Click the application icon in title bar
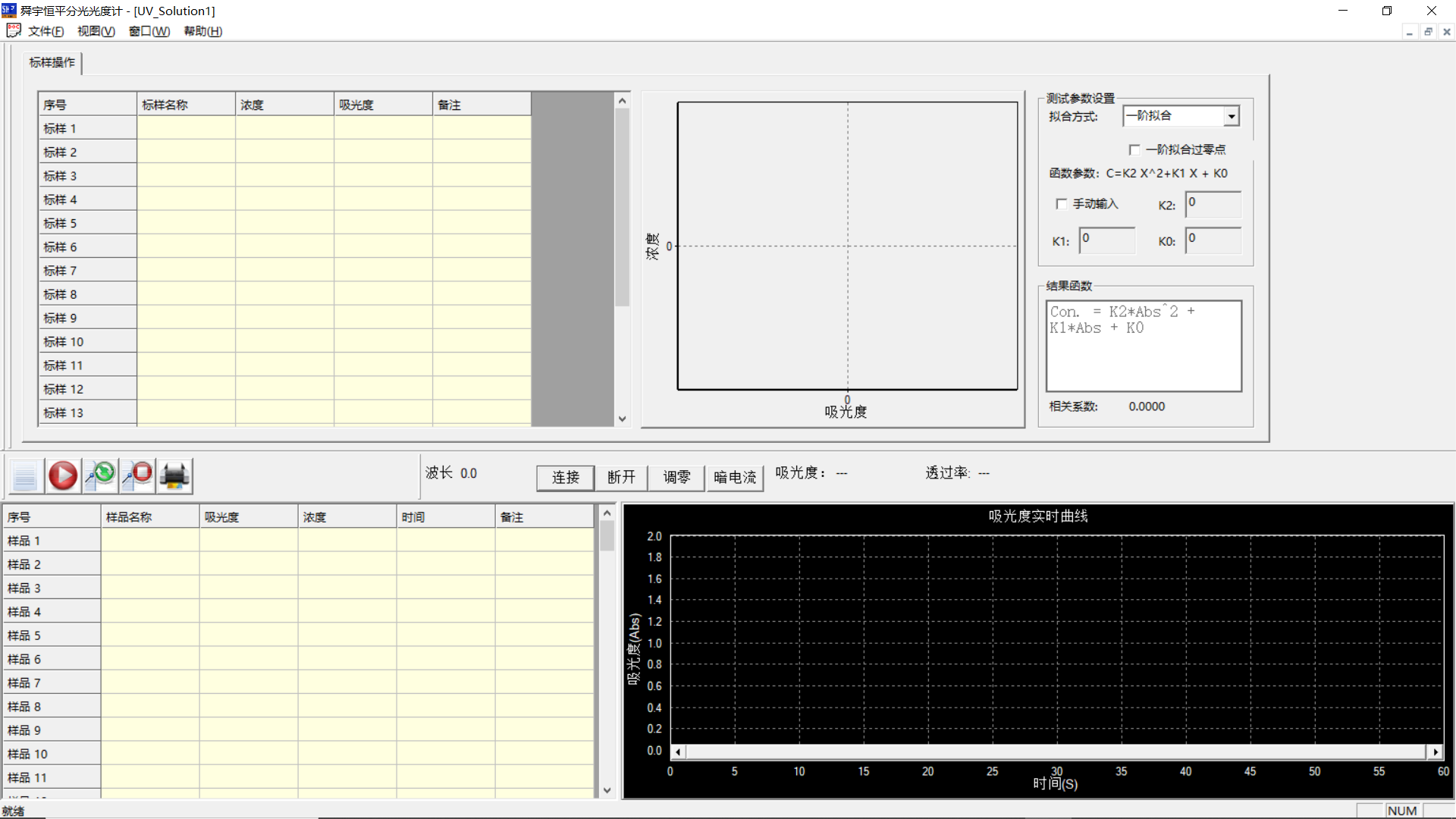The height and width of the screenshot is (819, 1456). (9, 11)
